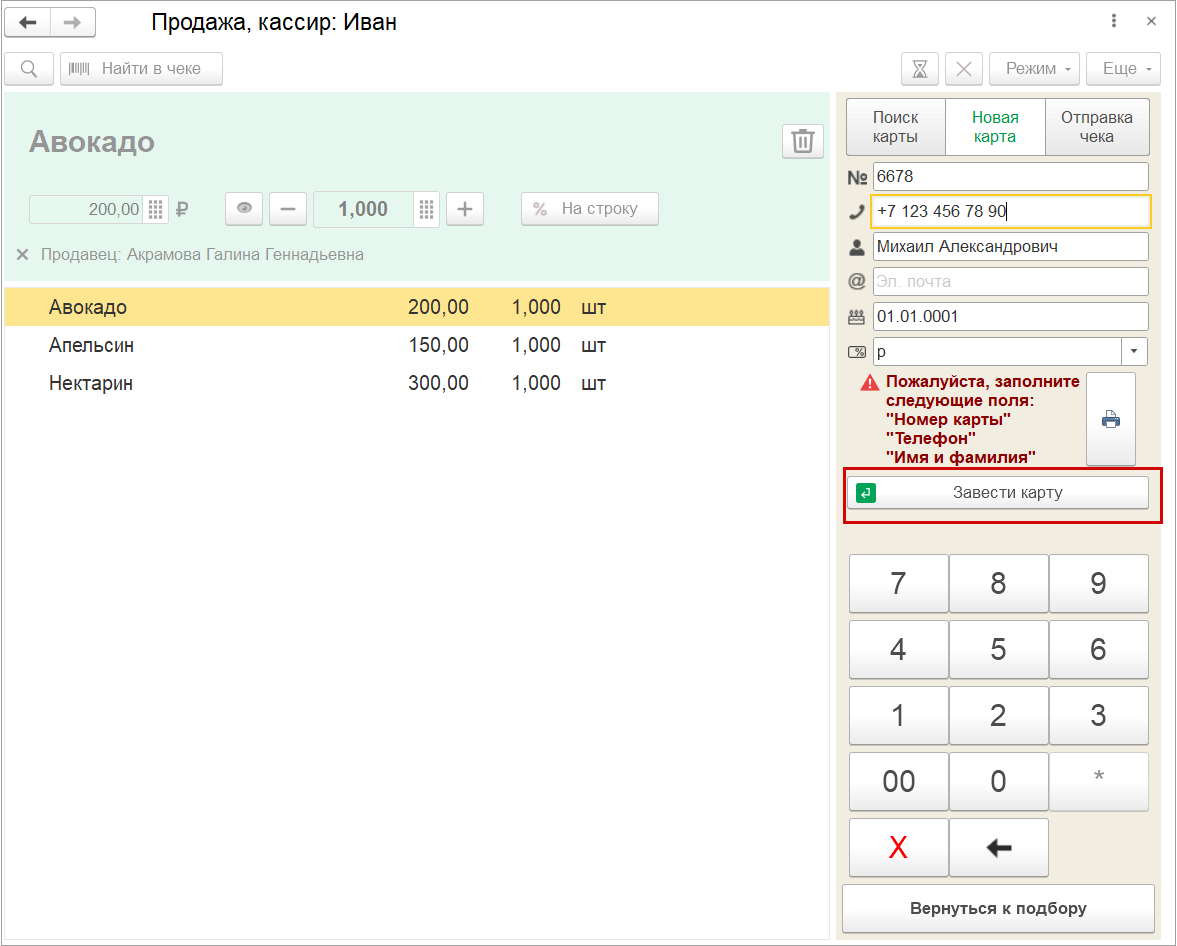1177x946 pixels.
Task: Open the Режим dropdown menu
Action: [x=1033, y=69]
